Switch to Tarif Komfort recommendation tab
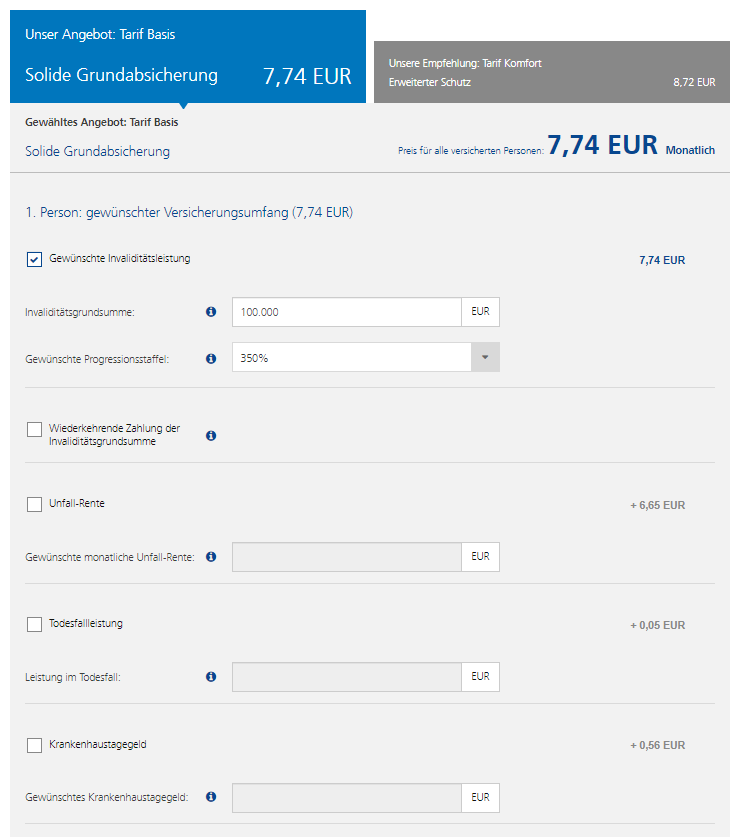 pyautogui.click(x=552, y=72)
